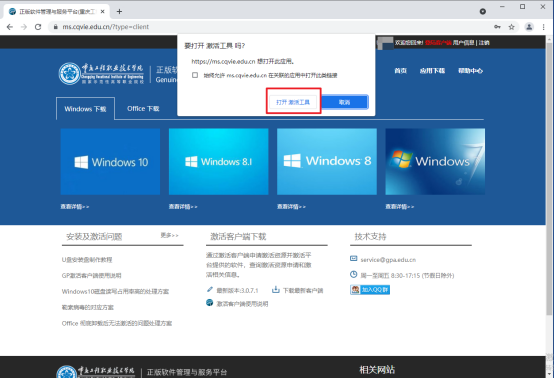Click the download icon for latest client

(276, 290)
